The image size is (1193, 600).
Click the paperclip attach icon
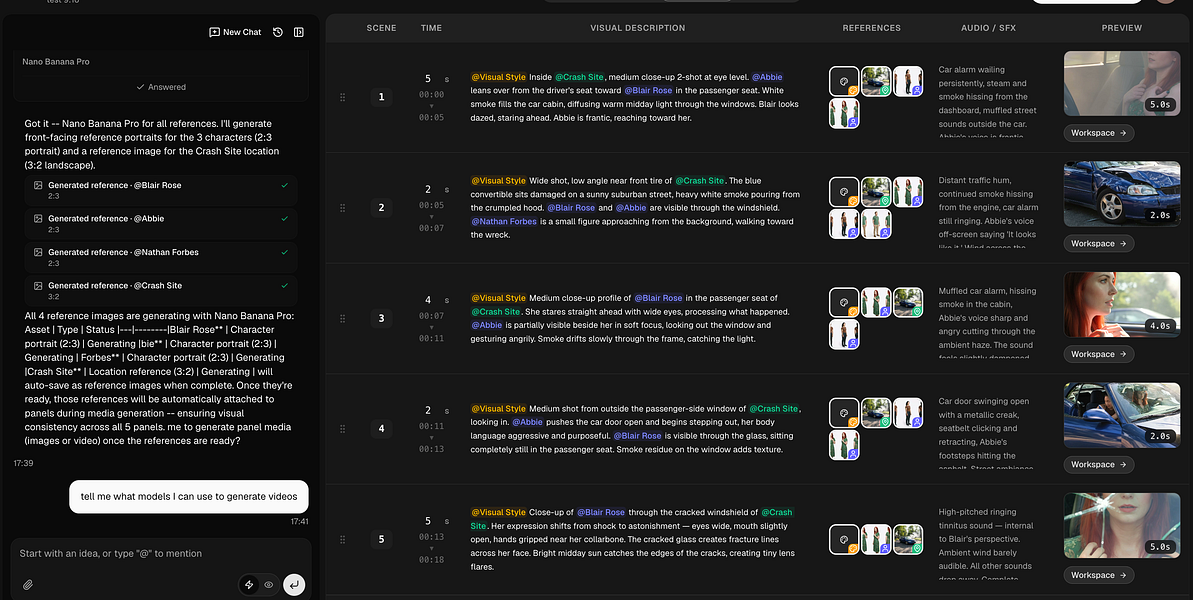point(27,585)
